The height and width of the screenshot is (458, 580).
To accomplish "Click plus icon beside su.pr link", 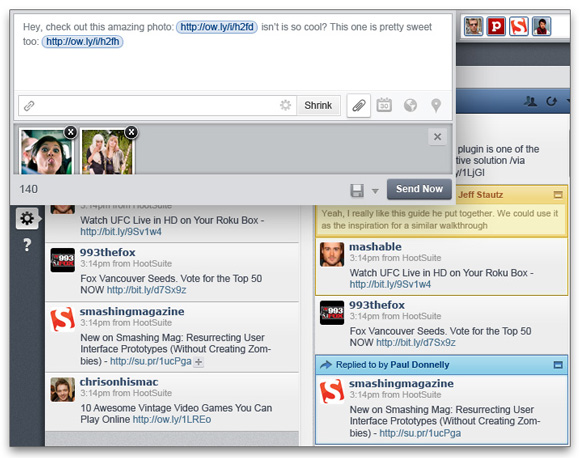I will point(199,362).
